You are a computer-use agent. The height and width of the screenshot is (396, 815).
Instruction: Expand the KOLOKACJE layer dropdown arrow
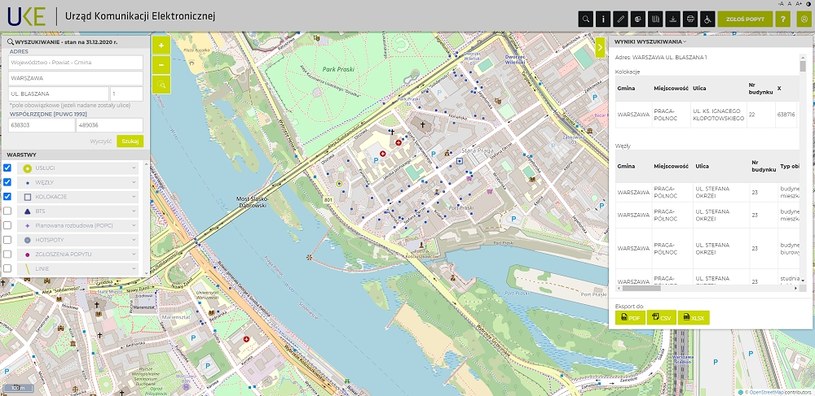coord(134,197)
